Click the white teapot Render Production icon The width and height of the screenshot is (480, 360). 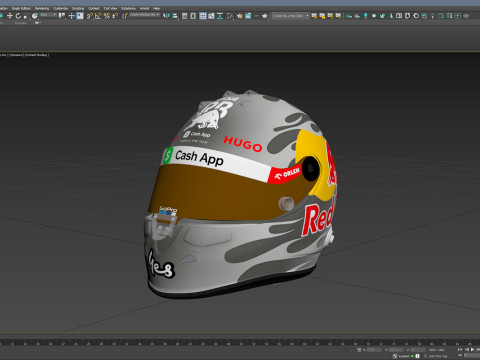coord(265,16)
